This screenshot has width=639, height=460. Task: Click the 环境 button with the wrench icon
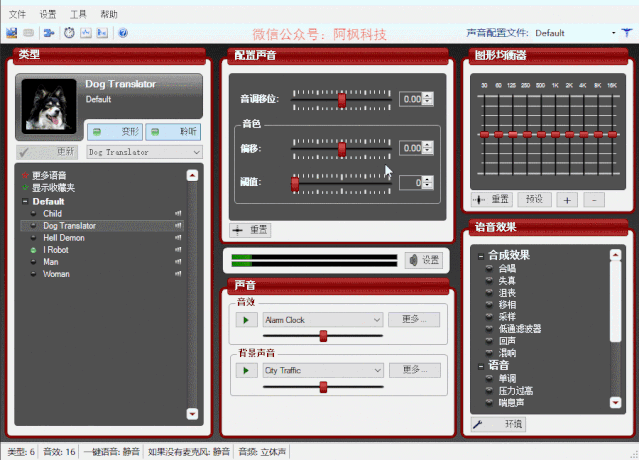498,424
